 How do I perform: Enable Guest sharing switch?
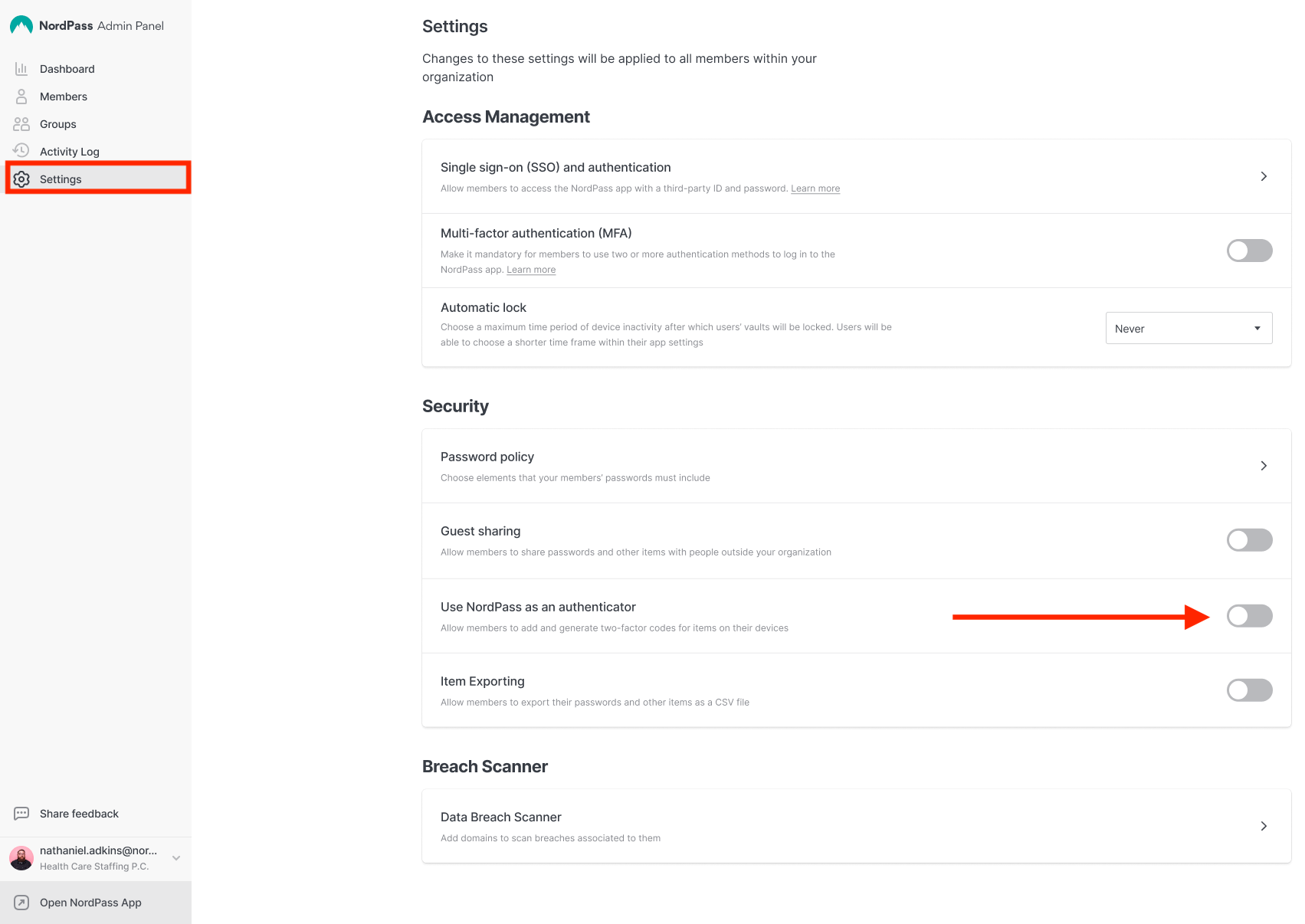(1249, 539)
